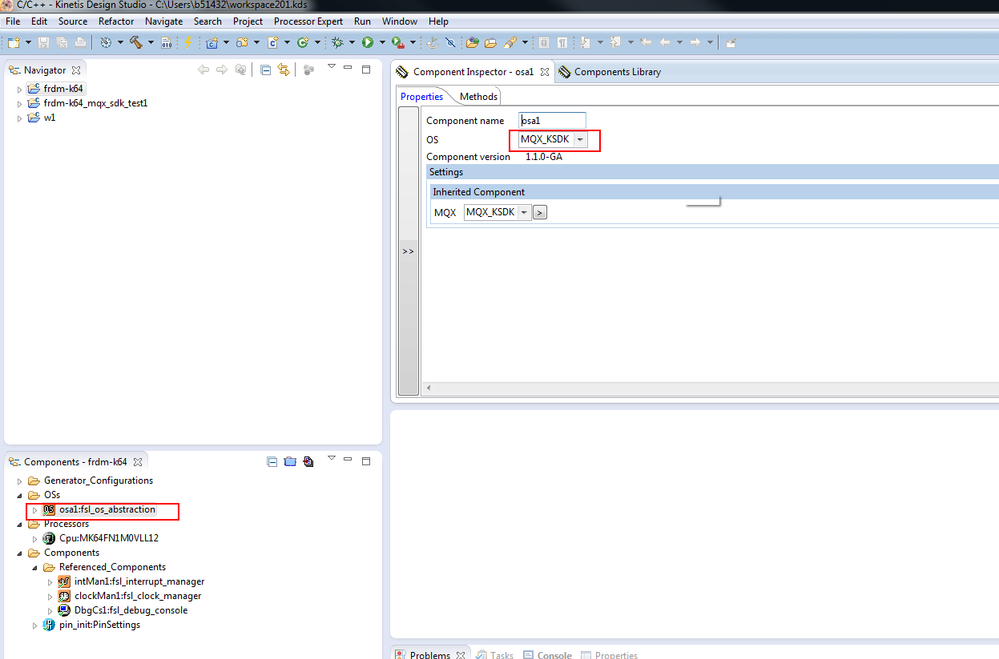The image size is (999, 659).
Task: Click the New C project icon
Action: [212, 43]
